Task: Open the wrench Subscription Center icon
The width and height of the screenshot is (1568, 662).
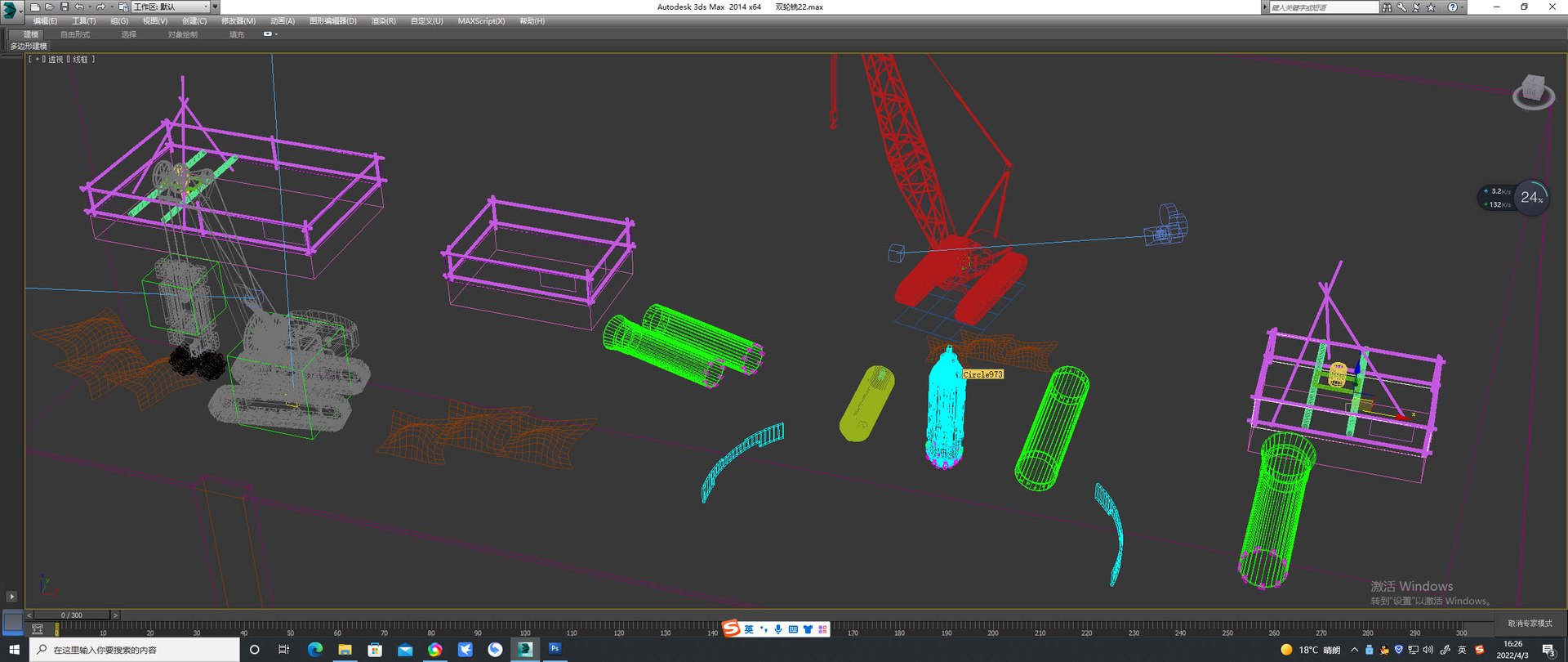Action: tap(1401, 7)
